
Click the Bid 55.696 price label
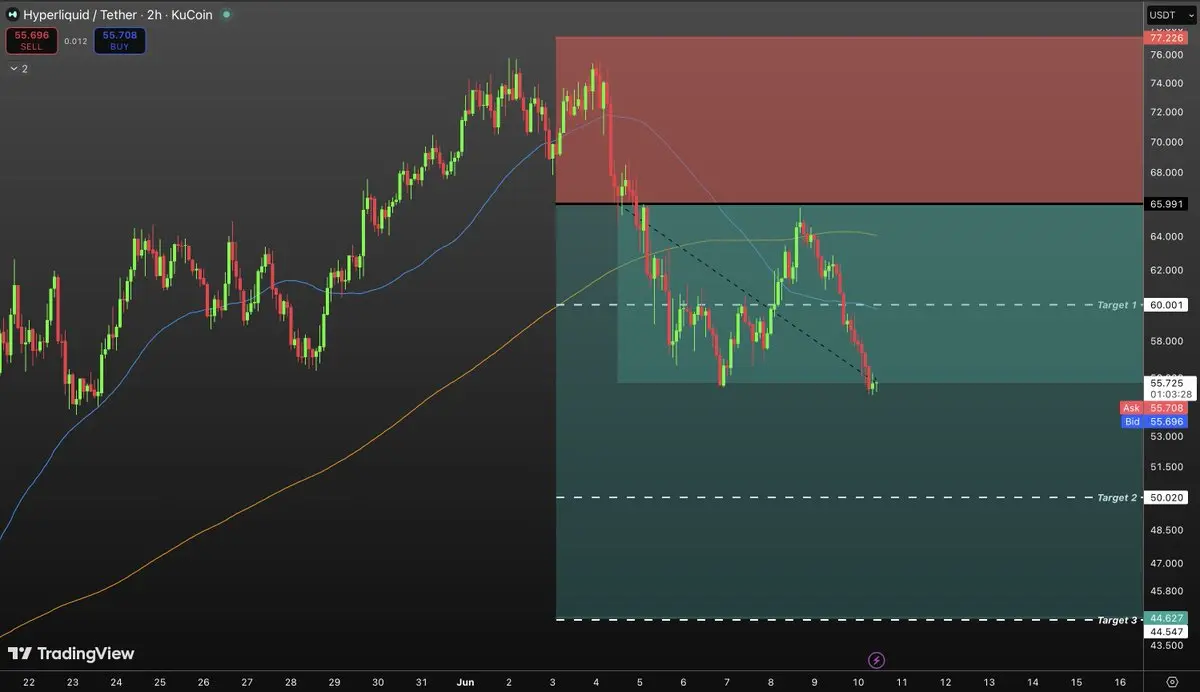tap(1153, 422)
